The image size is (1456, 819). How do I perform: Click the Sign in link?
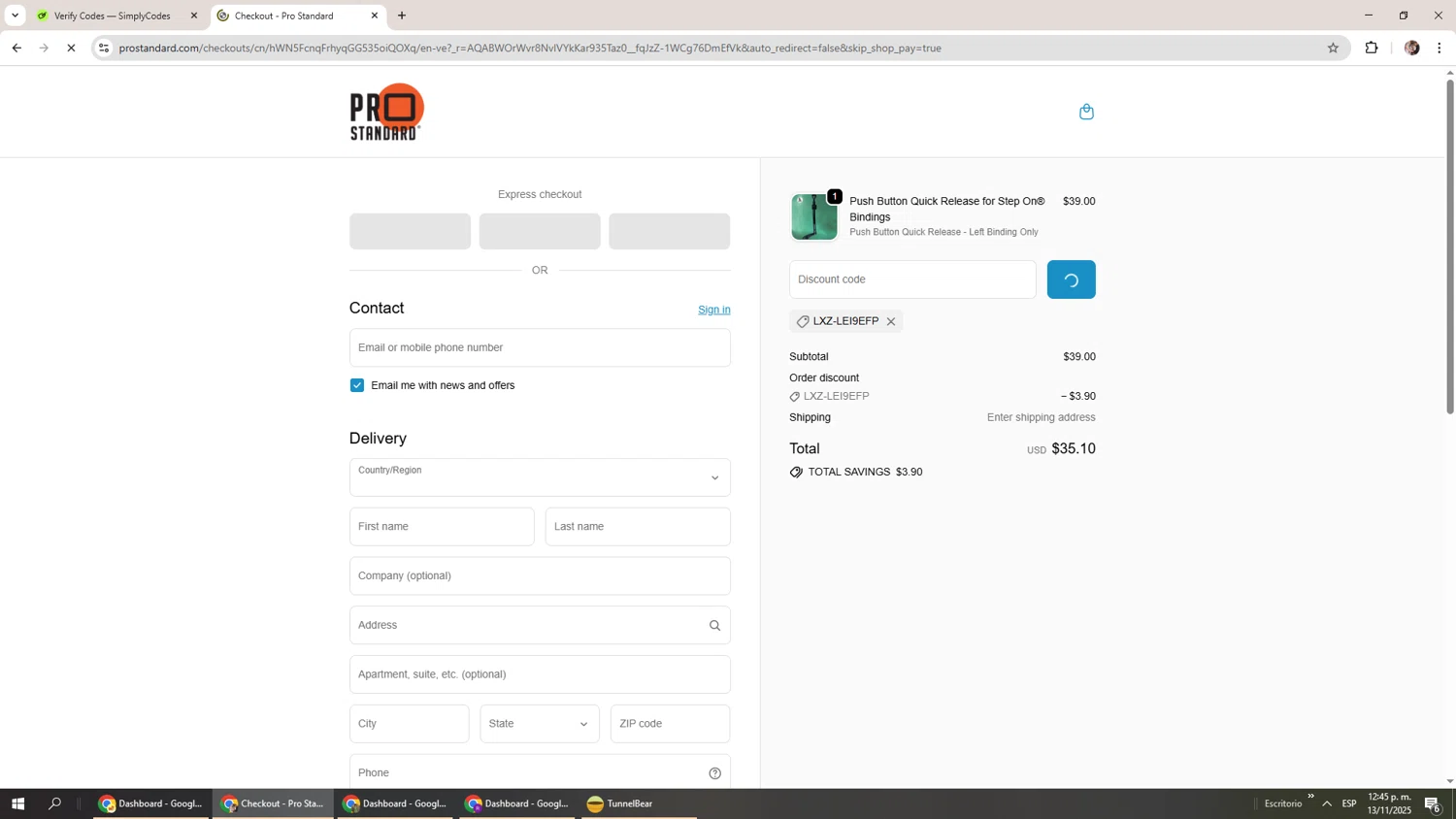click(x=714, y=310)
